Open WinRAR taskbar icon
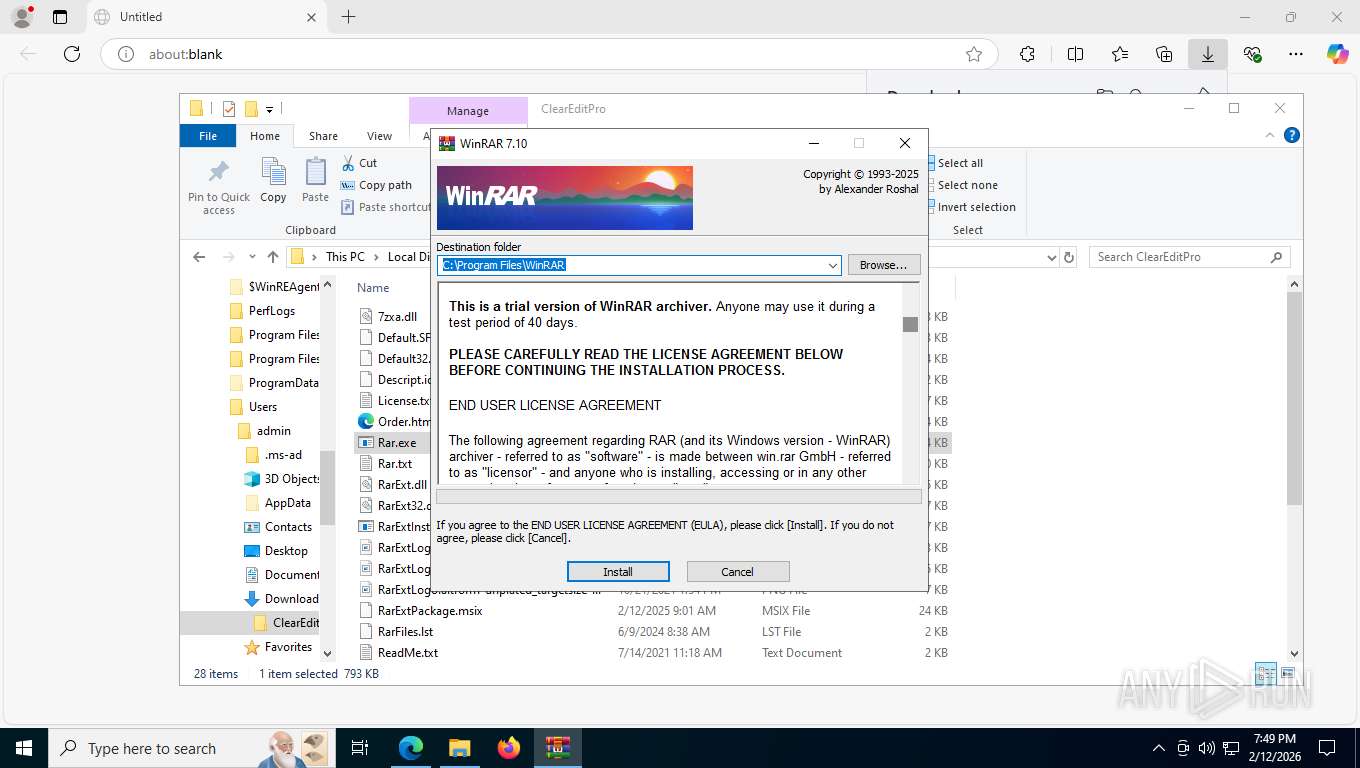Screen dimensions: 1360x768 [558, 748]
